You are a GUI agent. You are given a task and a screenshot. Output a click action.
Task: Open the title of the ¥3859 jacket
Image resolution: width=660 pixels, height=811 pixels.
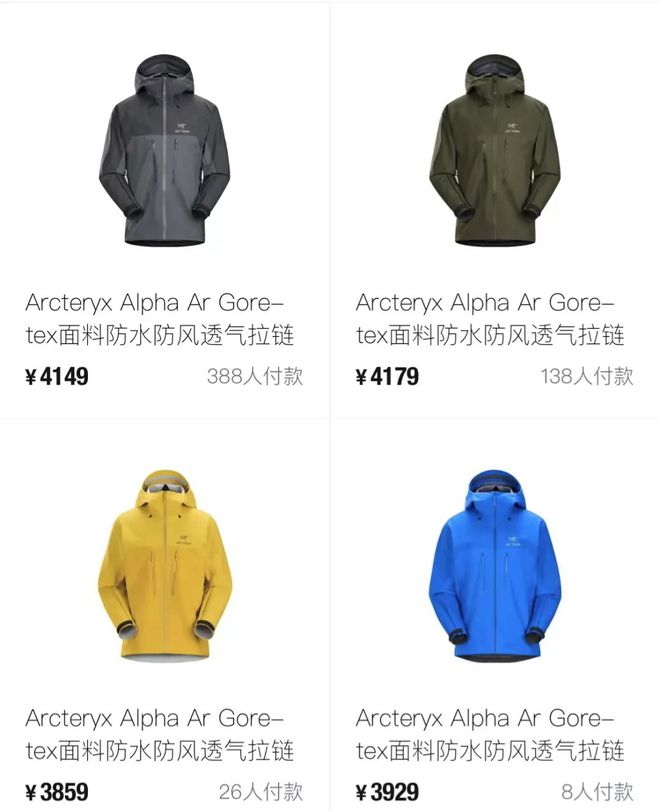point(159,734)
